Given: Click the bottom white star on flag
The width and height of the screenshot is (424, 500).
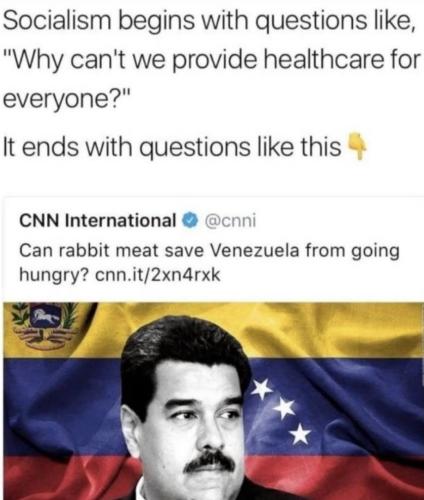Looking at the screenshot, I should coord(301,433).
